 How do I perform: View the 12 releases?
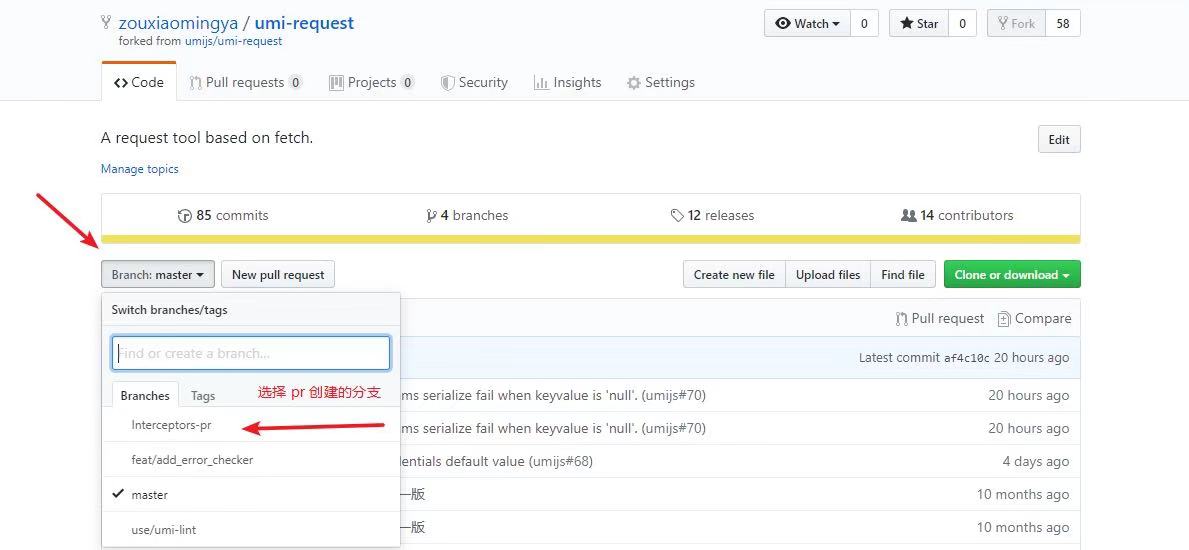point(713,215)
